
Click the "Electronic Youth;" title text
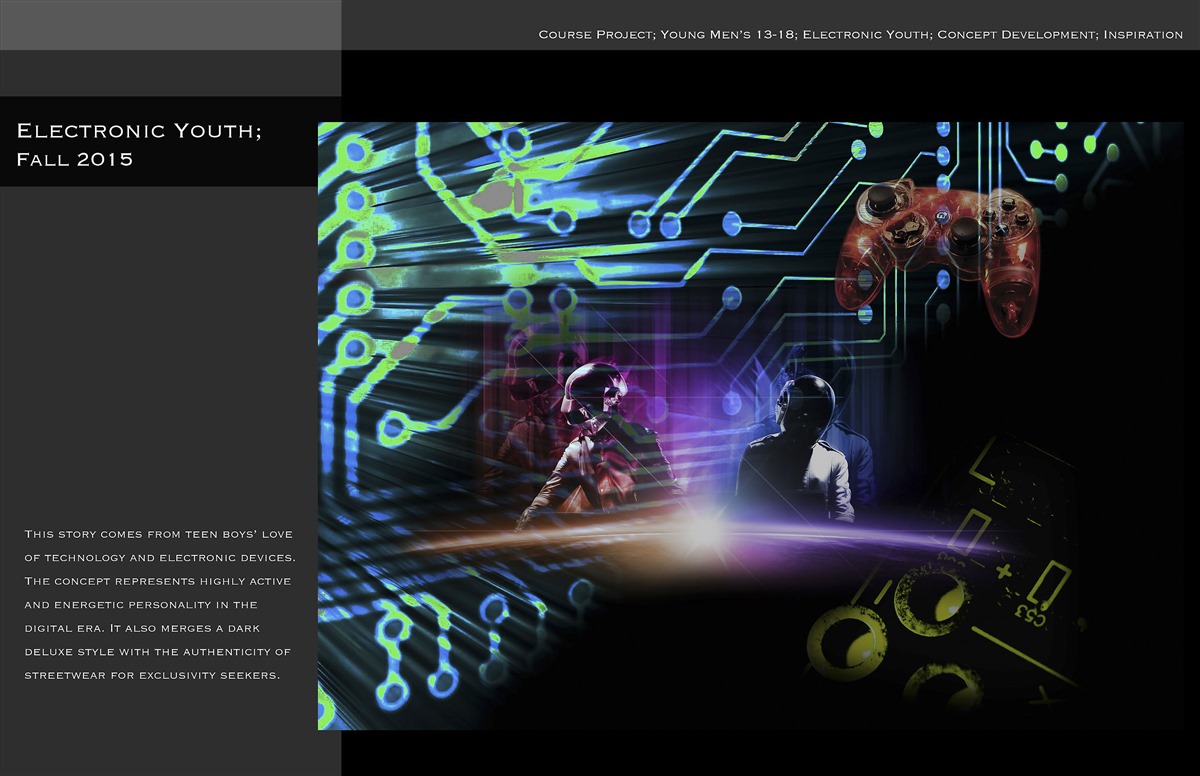(139, 130)
